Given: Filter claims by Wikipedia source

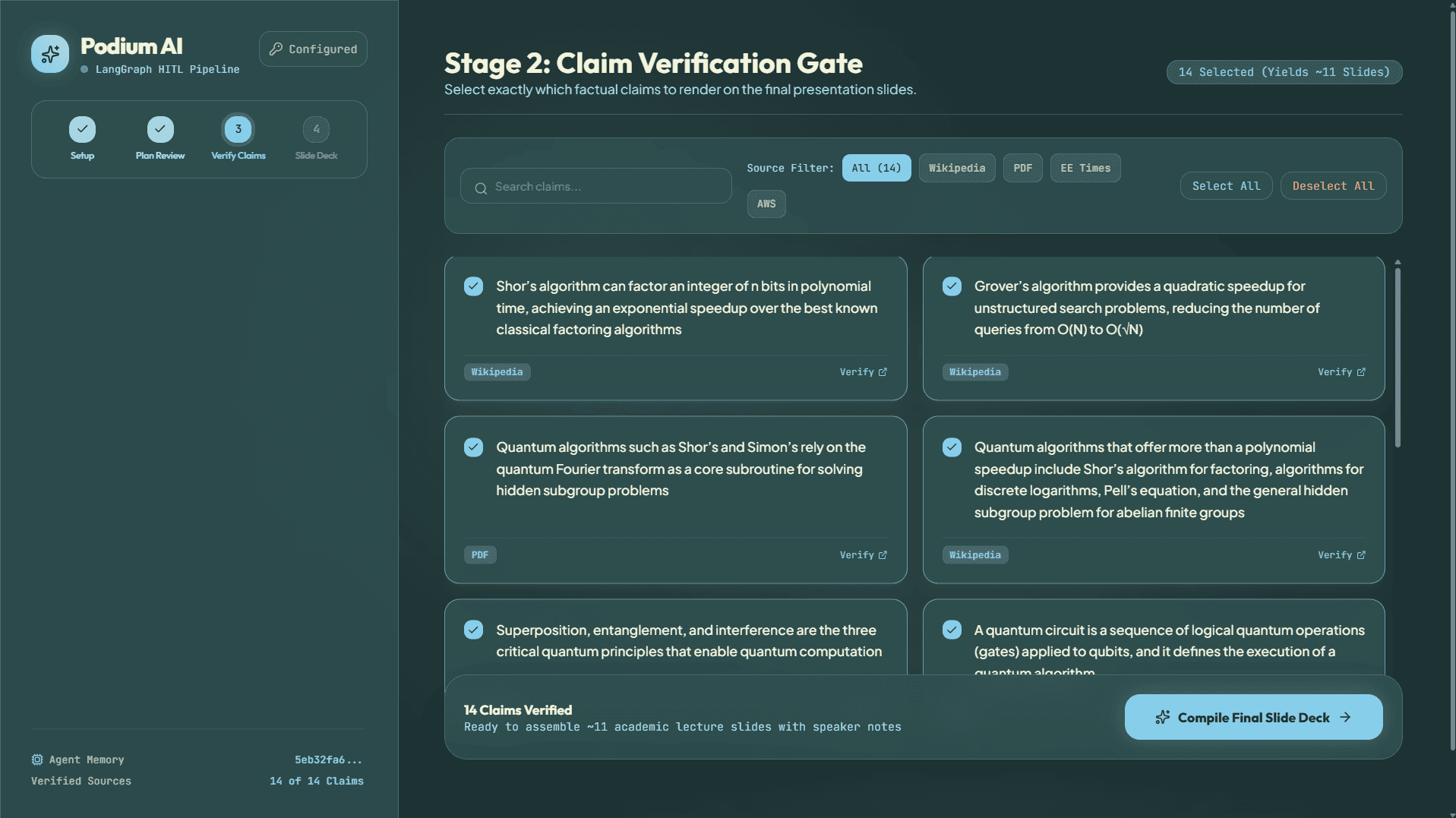Looking at the screenshot, I should (957, 168).
